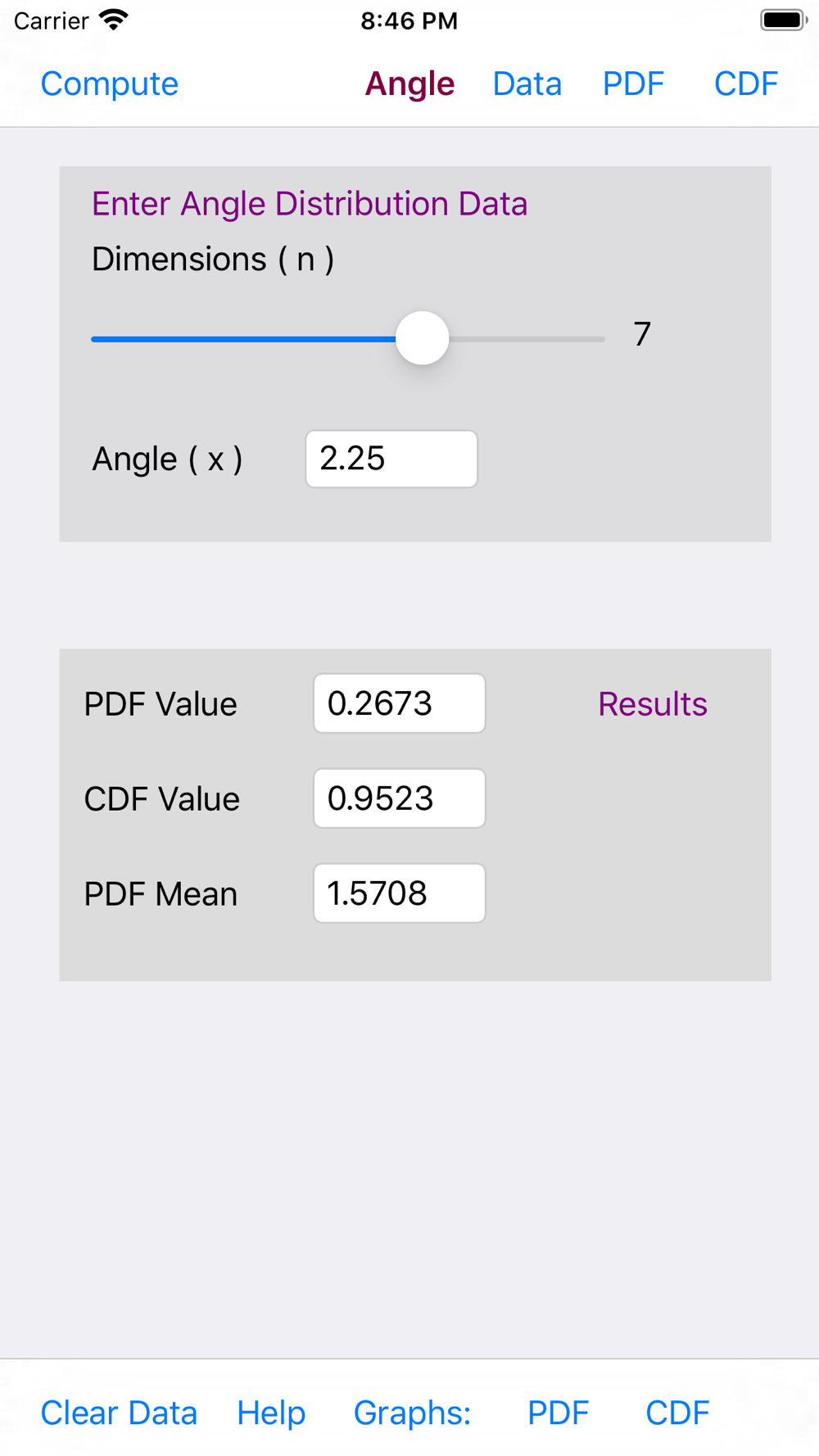Show the CDF graph from bottom bar
Viewport: 819px width, 1456px height.
(x=677, y=1413)
